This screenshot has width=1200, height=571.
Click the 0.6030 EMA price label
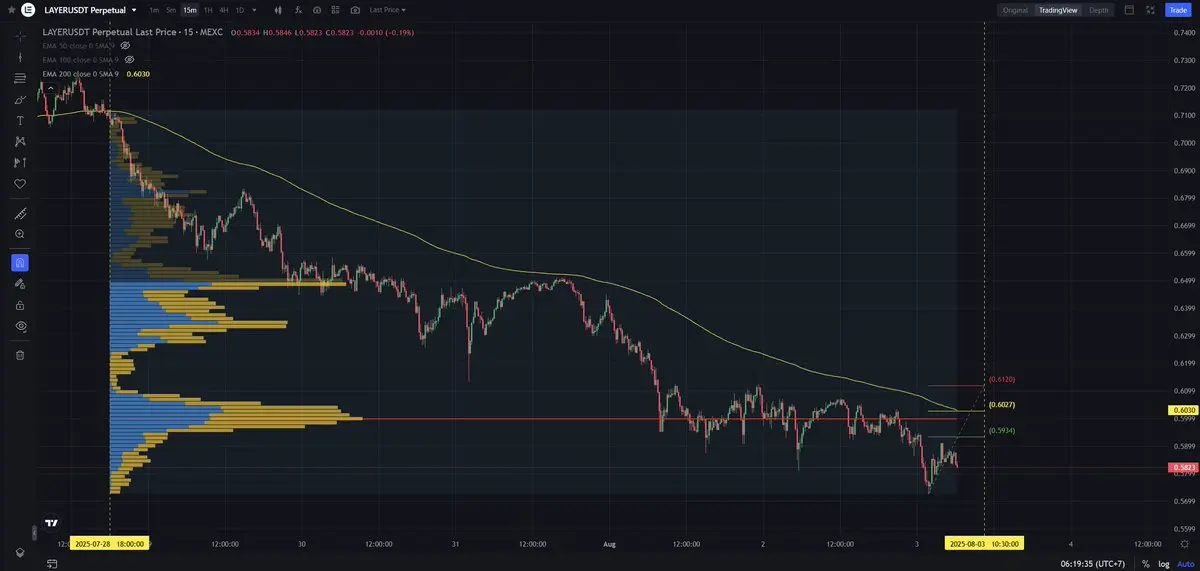1183,410
